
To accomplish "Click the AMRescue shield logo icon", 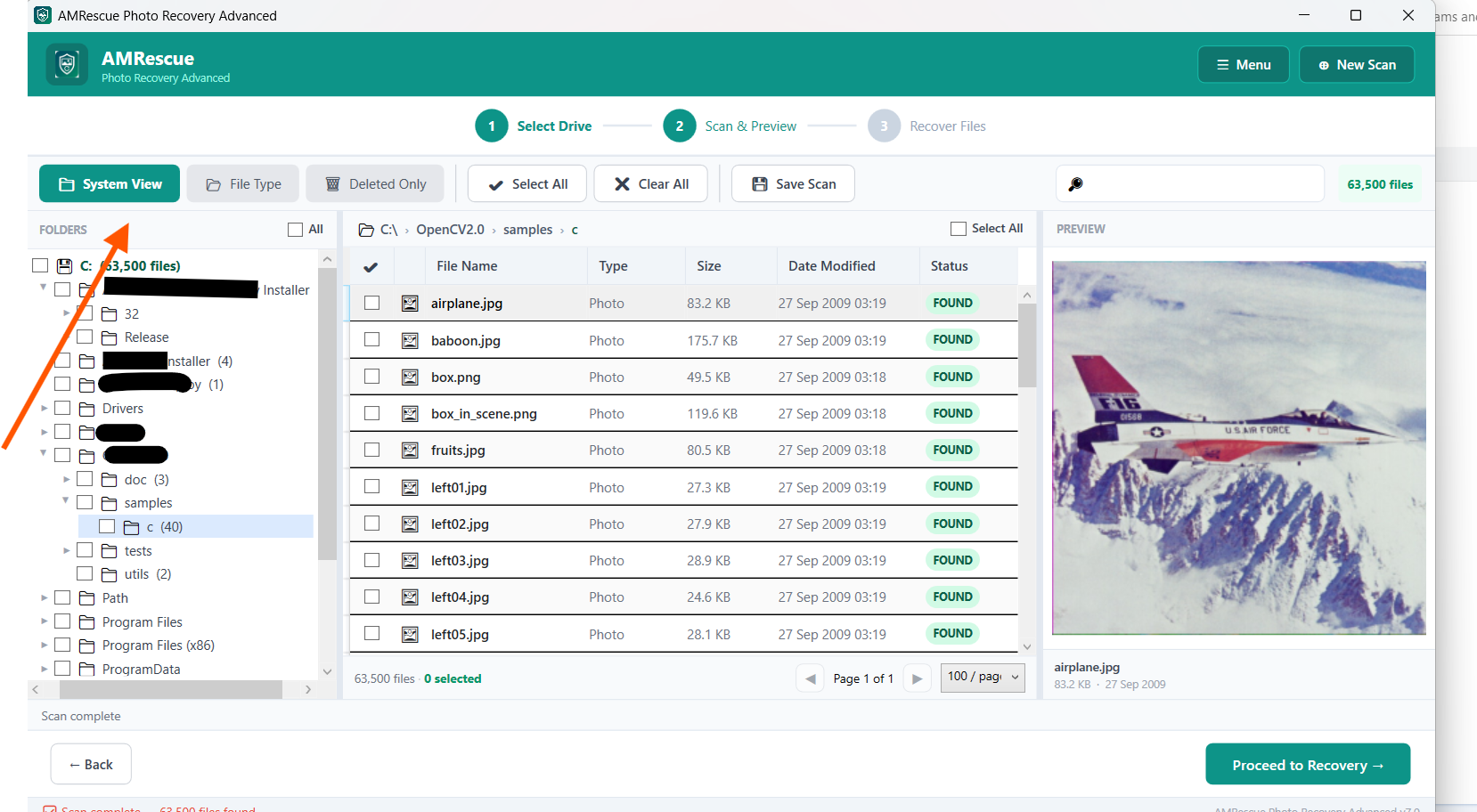I will click(67, 64).
